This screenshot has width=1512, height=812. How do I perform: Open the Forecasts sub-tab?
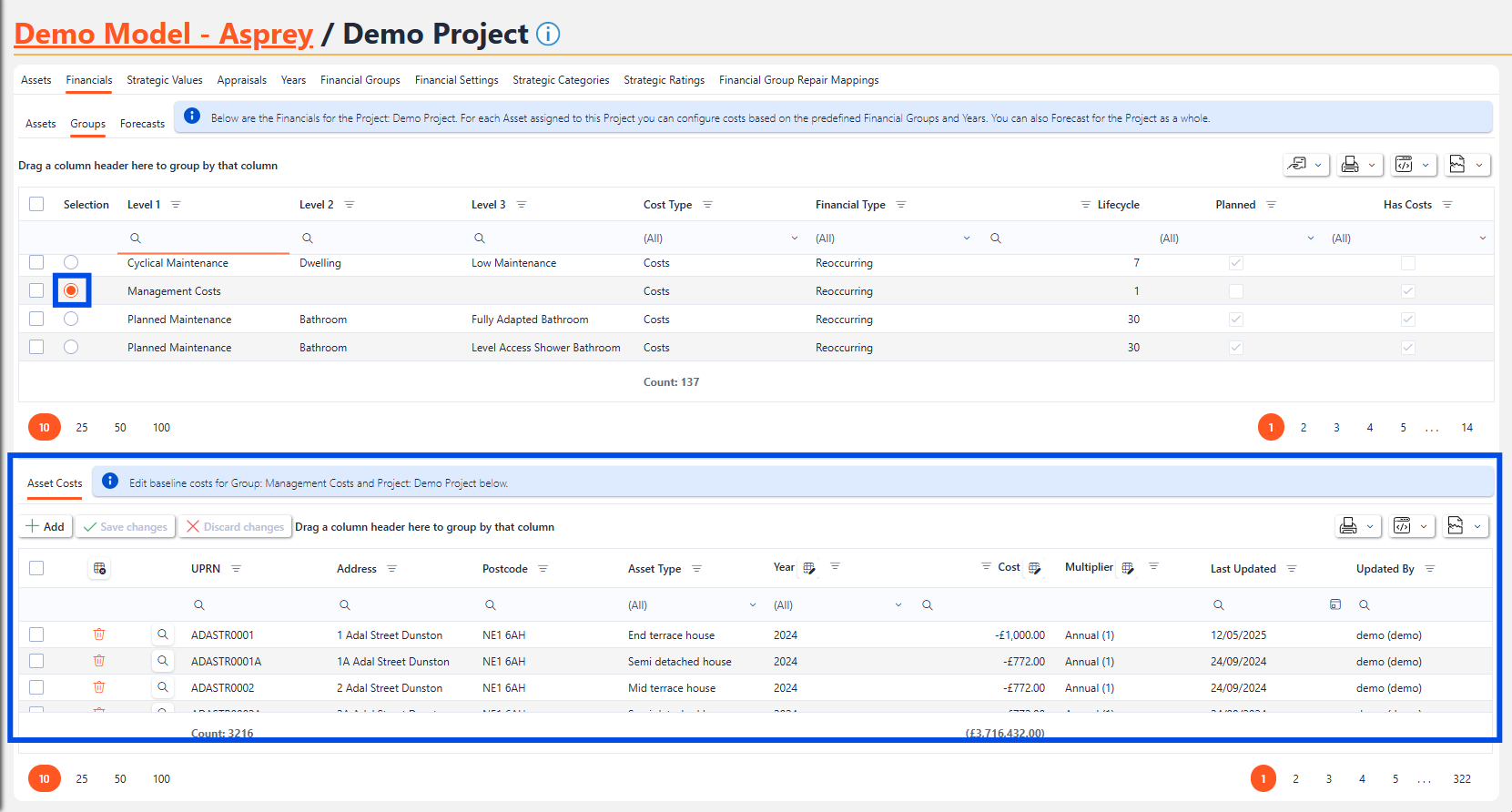coord(142,124)
